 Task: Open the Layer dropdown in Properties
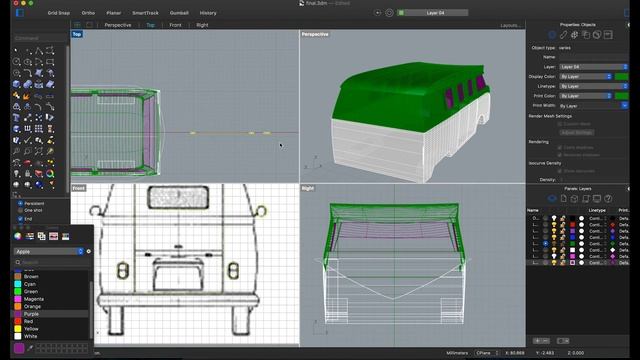pyautogui.click(x=593, y=67)
